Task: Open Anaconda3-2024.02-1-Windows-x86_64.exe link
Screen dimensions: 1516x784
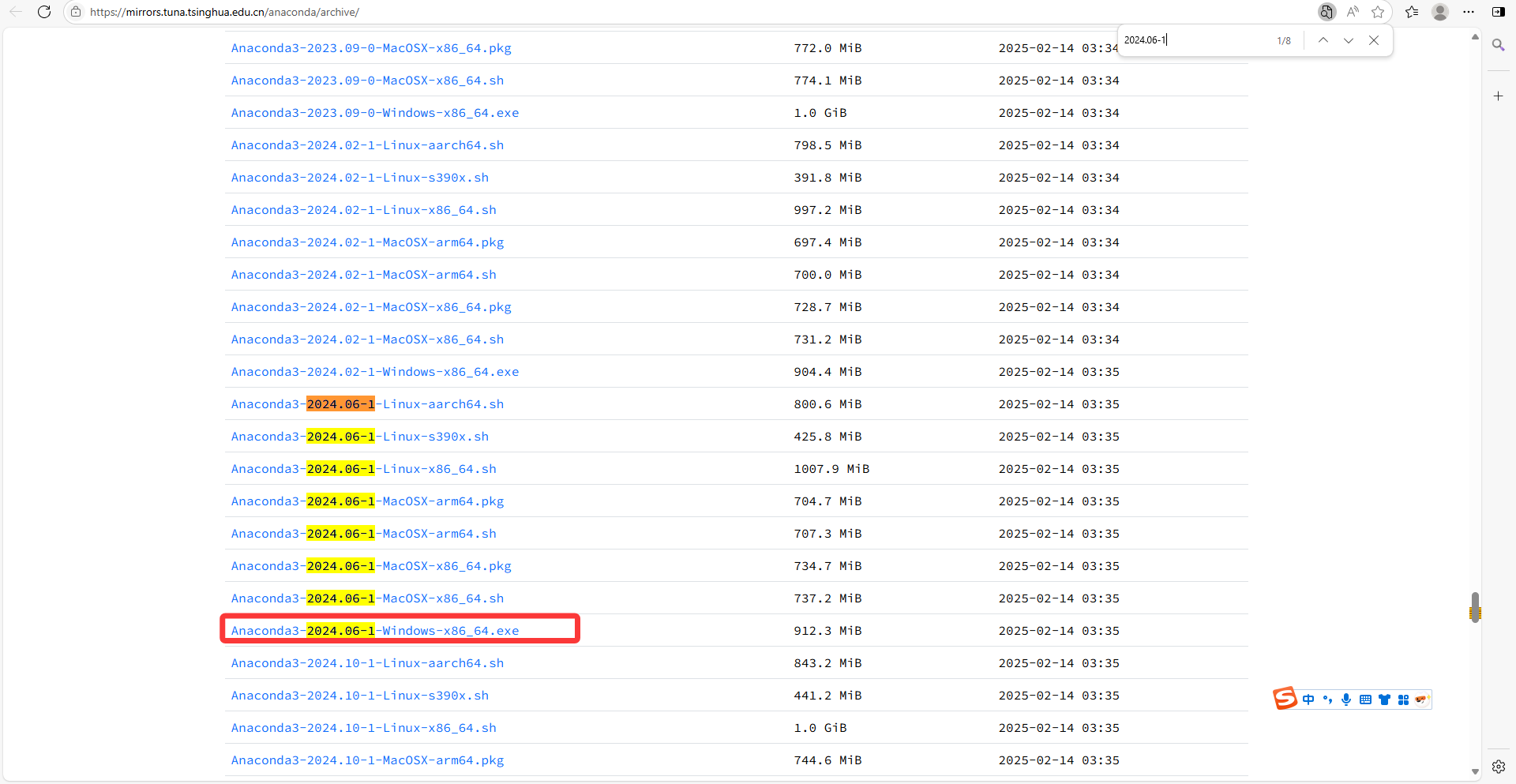Action: click(375, 372)
